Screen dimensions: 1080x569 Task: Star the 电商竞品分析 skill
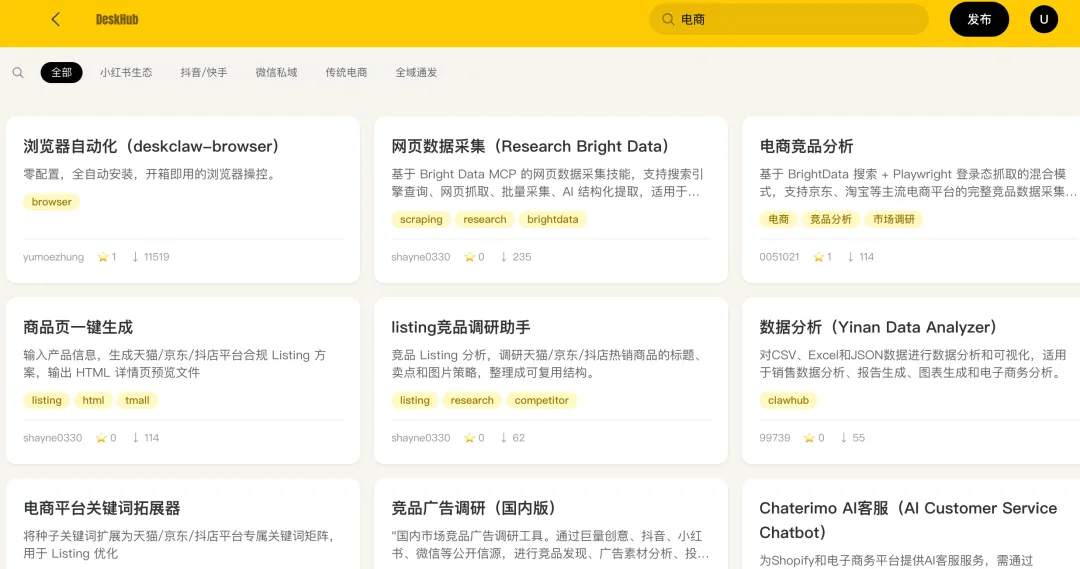coord(818,257)
